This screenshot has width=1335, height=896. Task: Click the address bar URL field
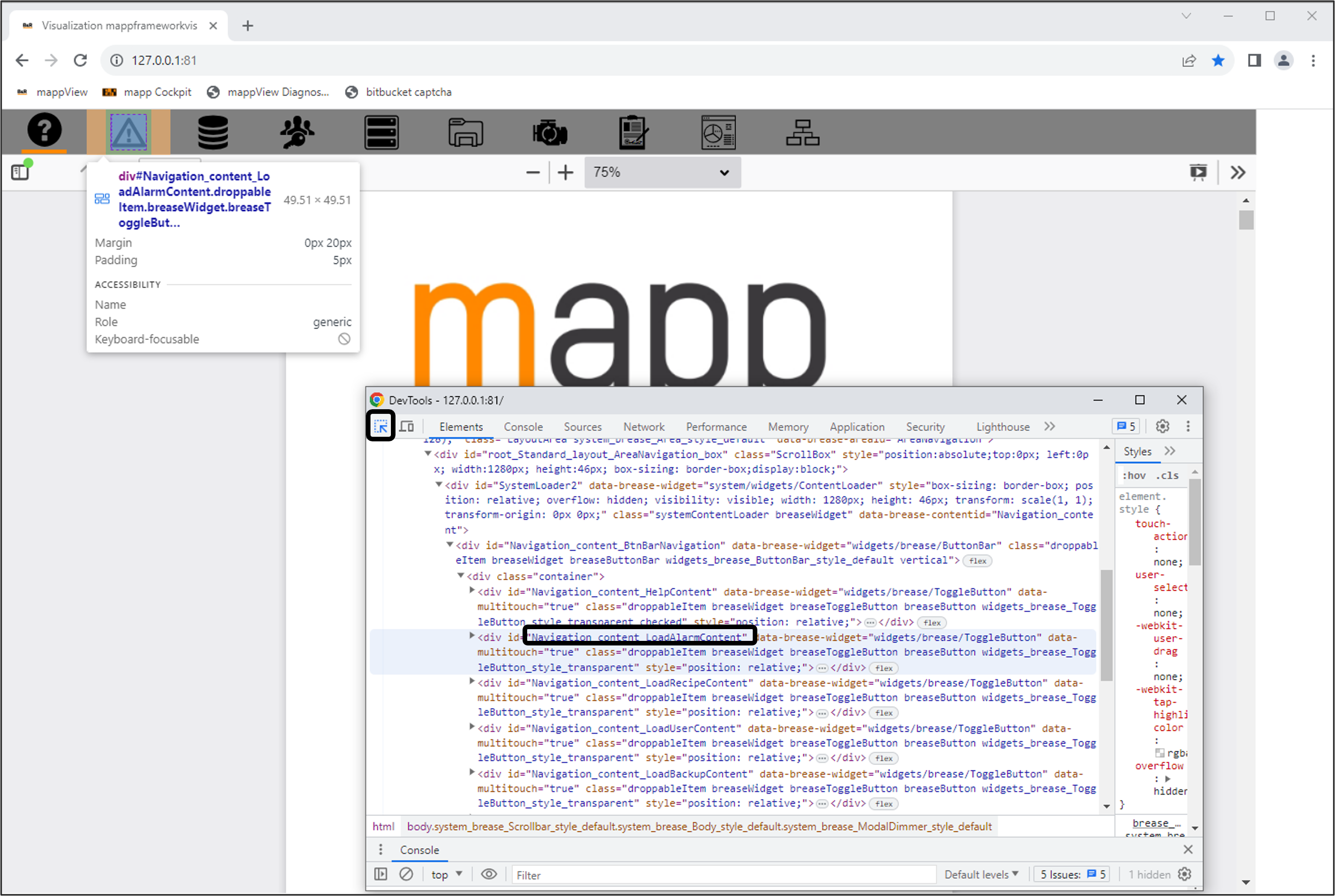coord(640,60)
